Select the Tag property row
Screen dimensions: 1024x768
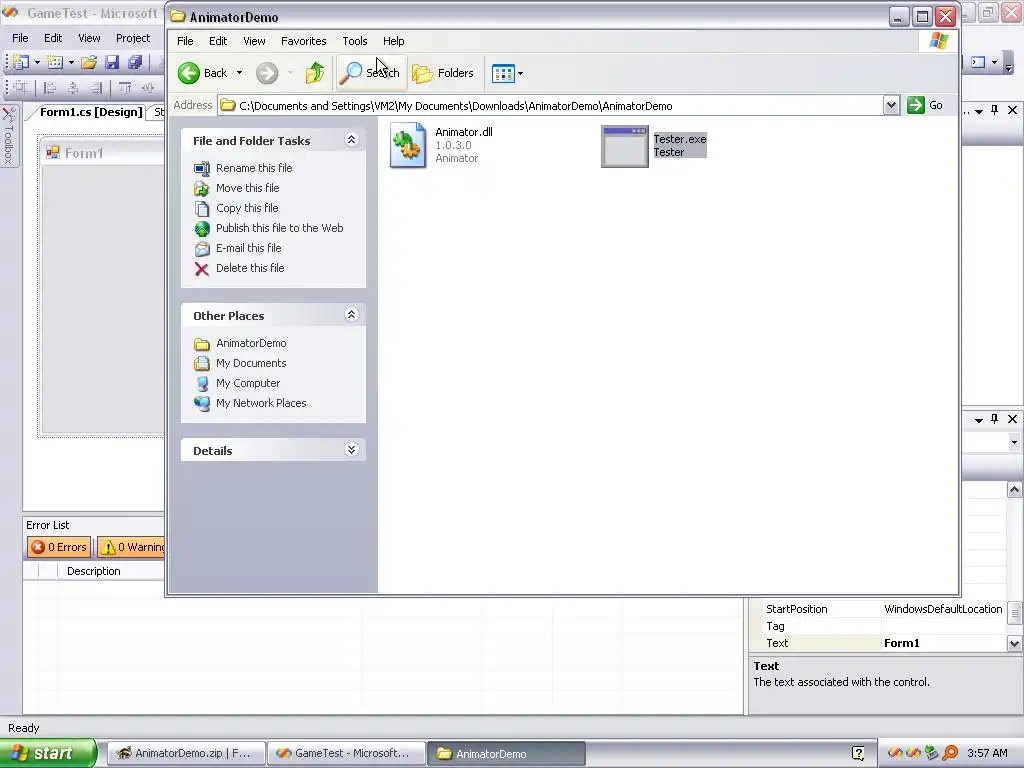click(x=879, y=626)
